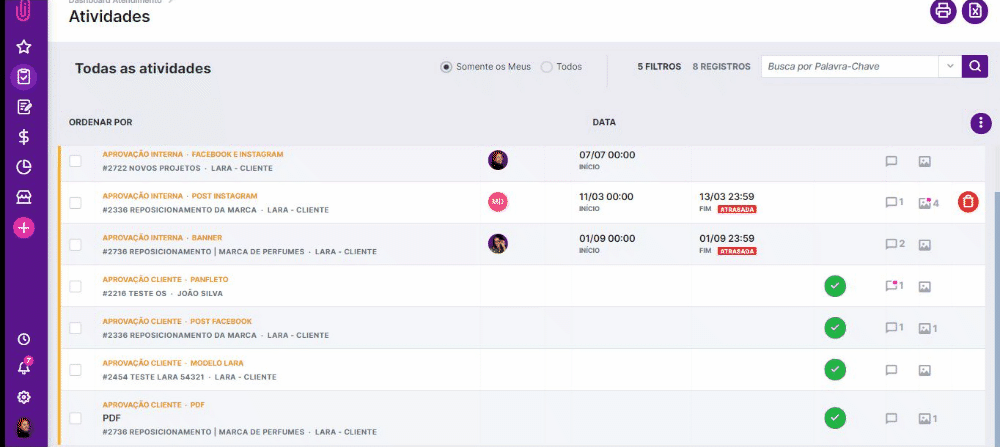The height and width of the screenshot is (447, 1000).
Task: Click the app logo in sidebar
Action: pyautogui.click(x=24, y=11)
